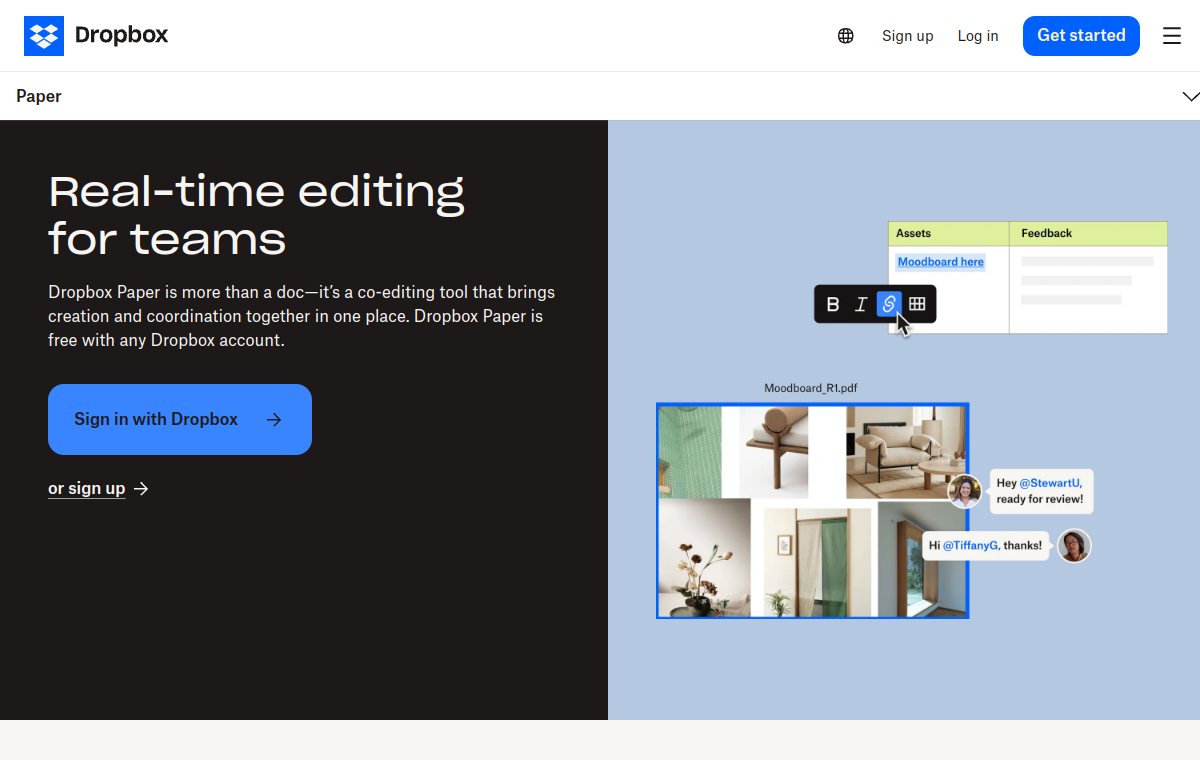Click the green fabric moodboard image
The image size is (1200, 760).
click(690, 452)
